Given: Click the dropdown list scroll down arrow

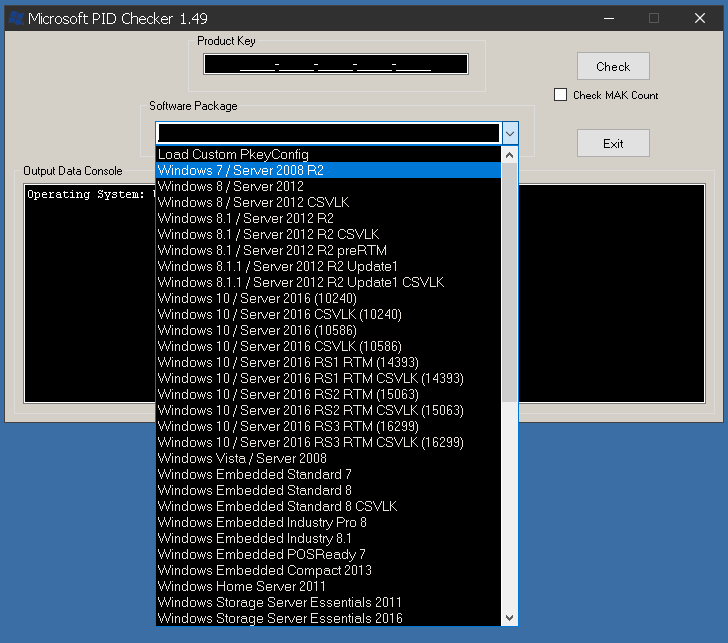Looking at the screenshot, I should (x=509, y=617).
